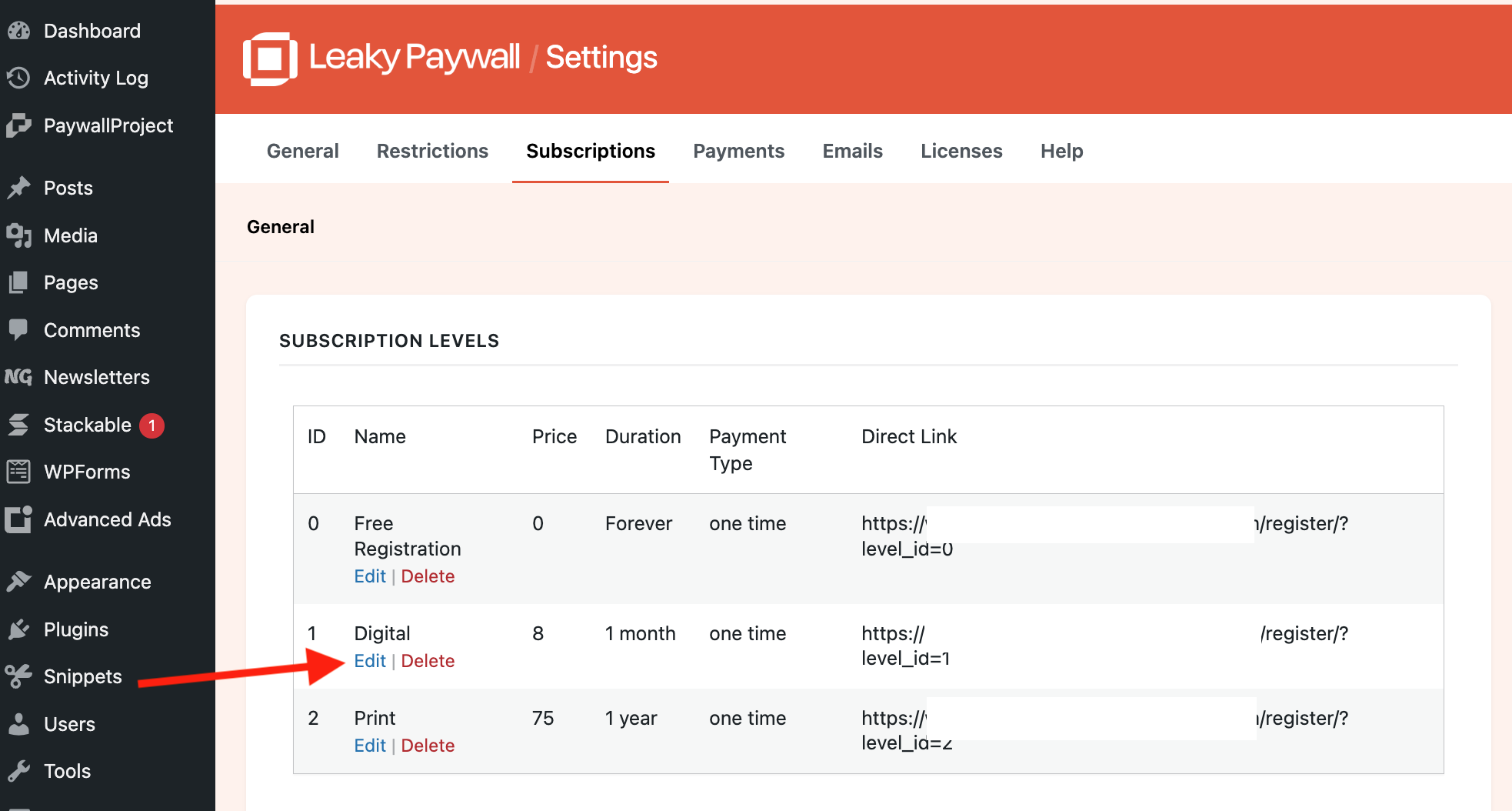Image resolution: width=1512 pixels, height=811 pixels.
Task: Switch to the Restrictions tab
Action: tap(432, 151)
